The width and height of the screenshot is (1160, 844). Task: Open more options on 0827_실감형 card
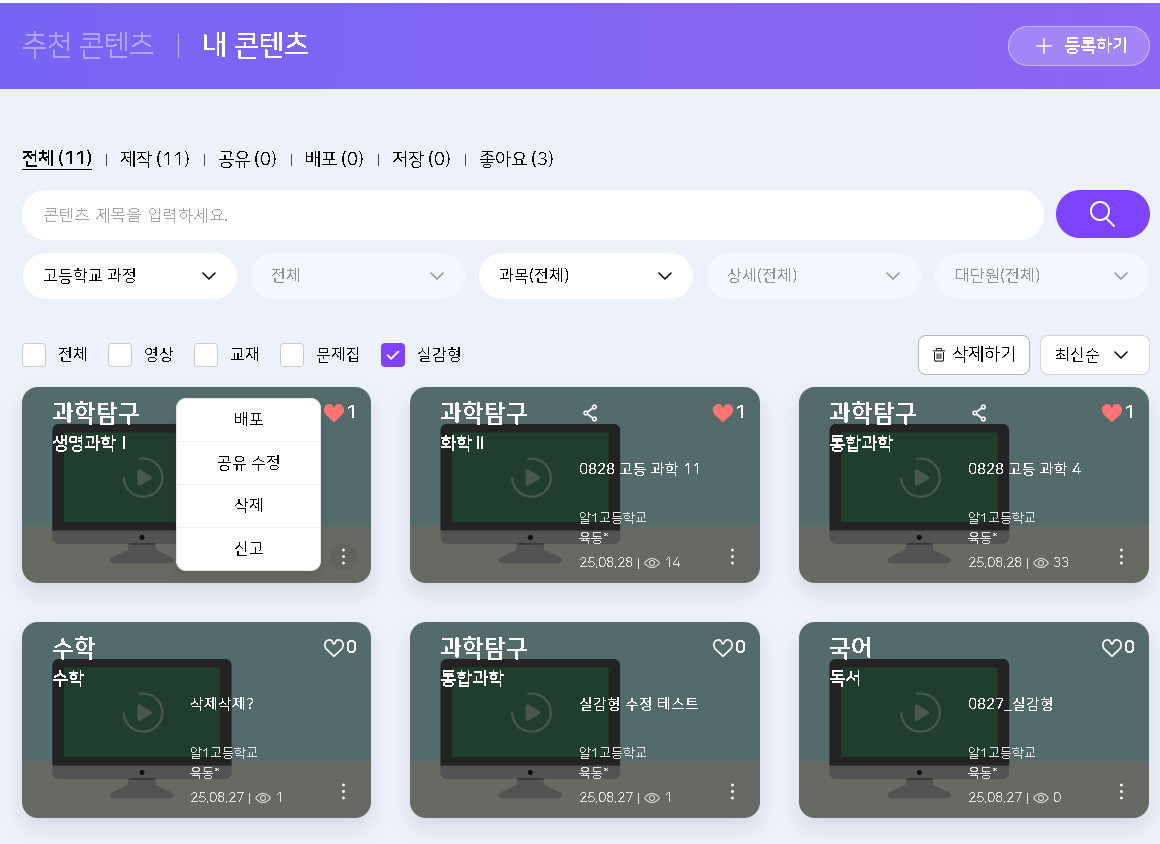coord(1121,791)
